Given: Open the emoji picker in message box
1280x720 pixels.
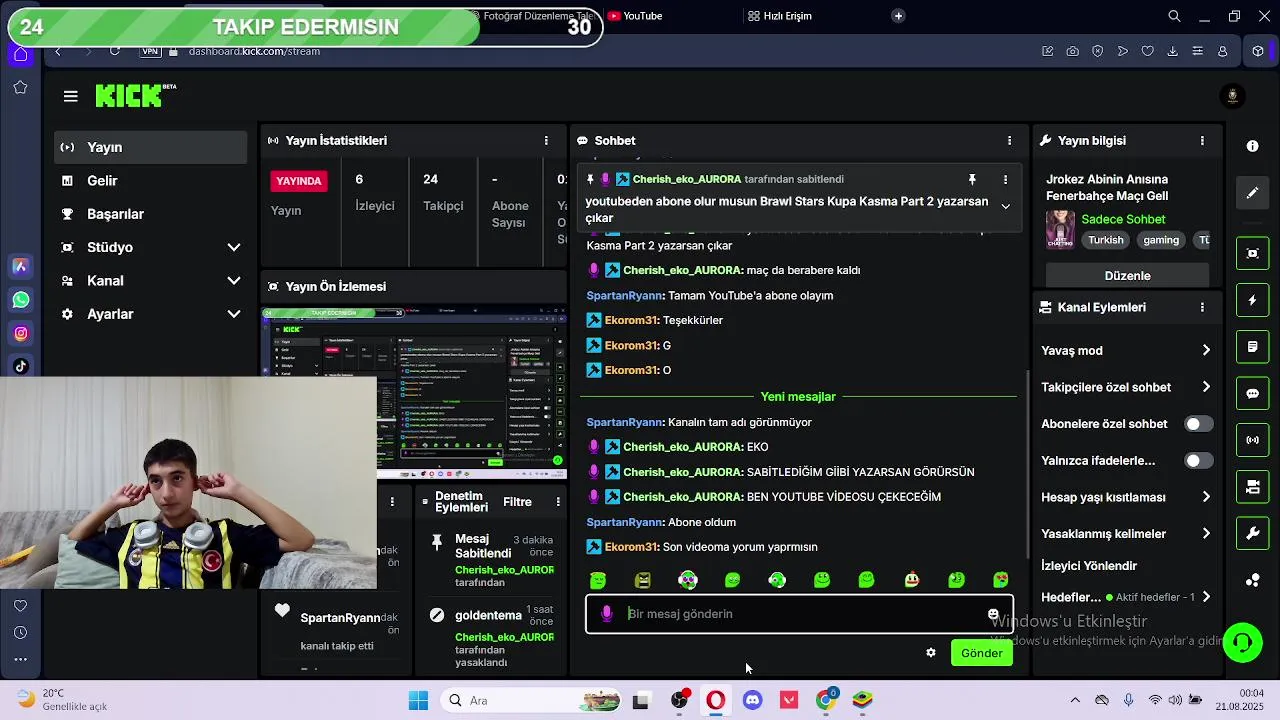Looking at the screenshot, I should 993,614.
